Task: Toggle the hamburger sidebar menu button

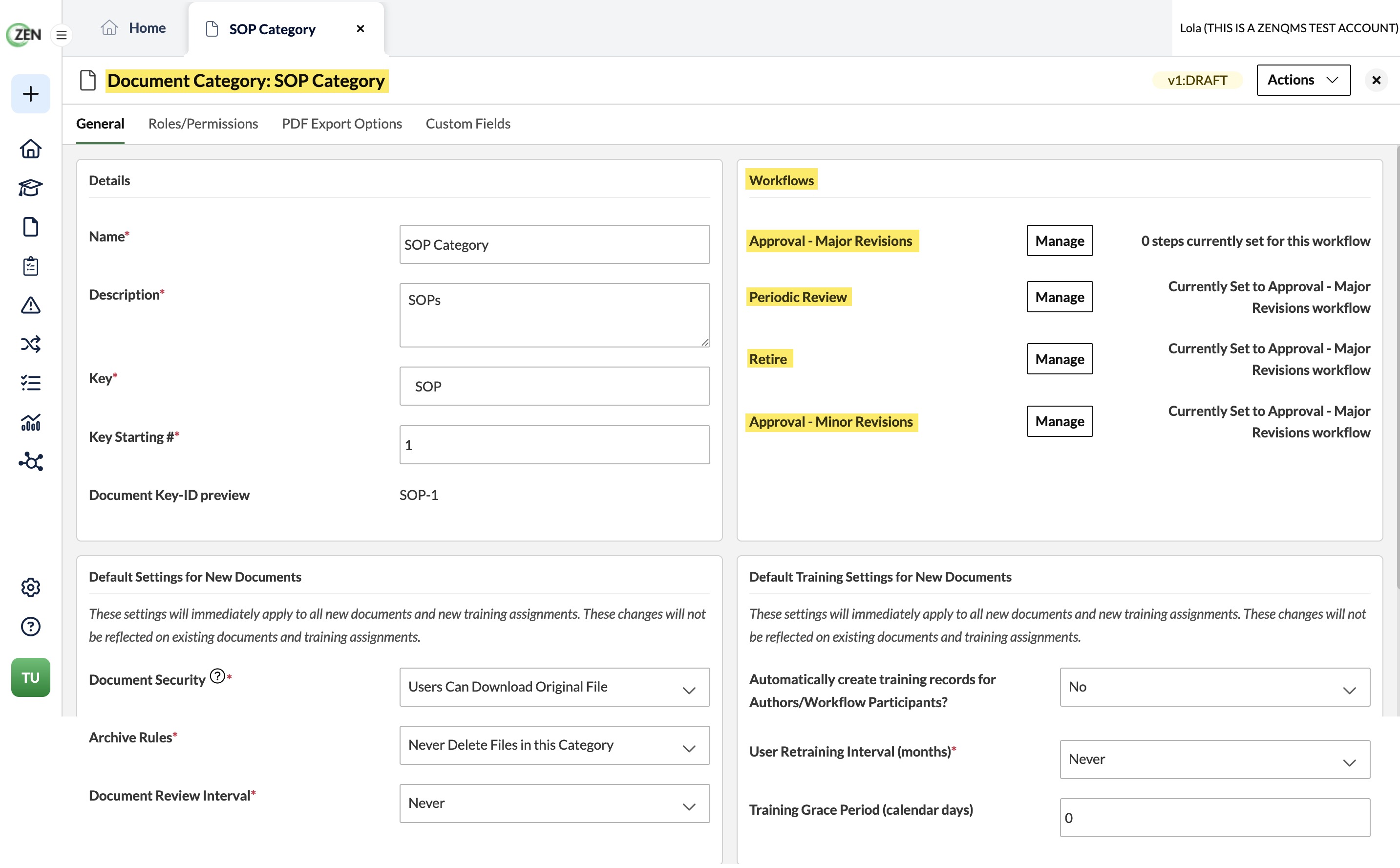Action: pos(62,35)
